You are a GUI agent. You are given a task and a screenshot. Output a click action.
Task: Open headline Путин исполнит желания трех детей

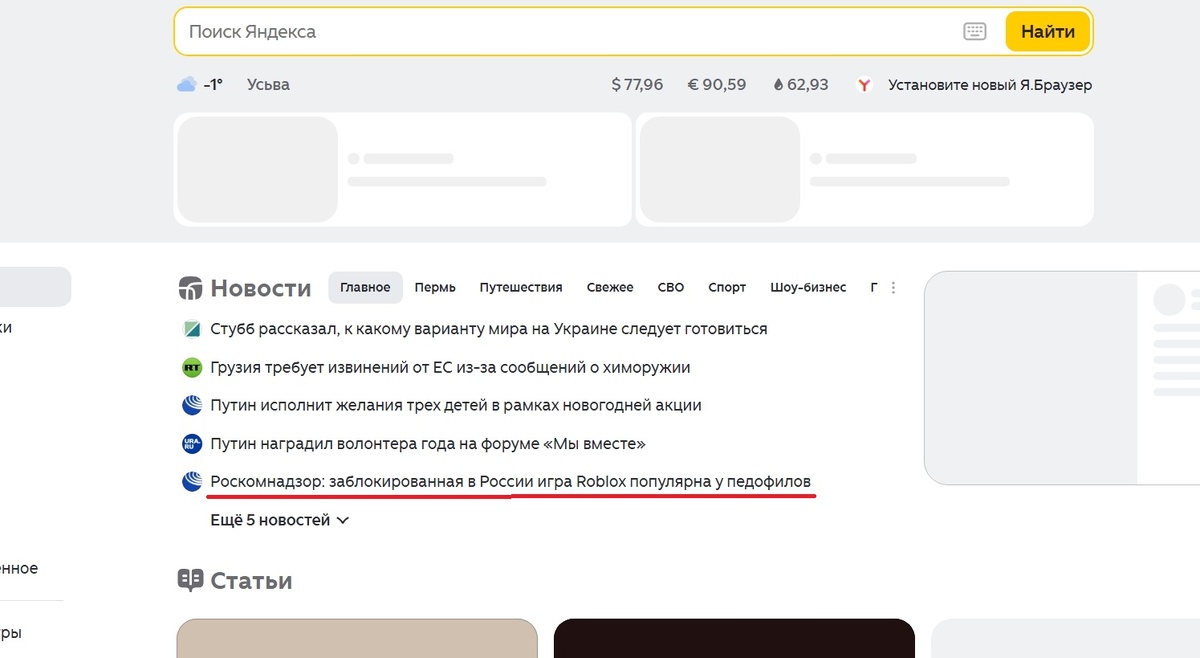(456, 405)
